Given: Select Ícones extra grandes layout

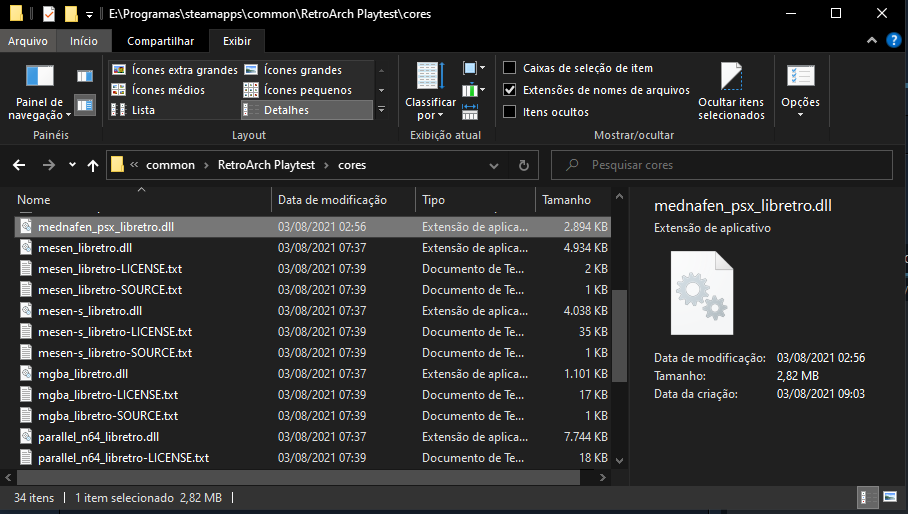Looking at the screenshot, I should click(x=175, y=69).
